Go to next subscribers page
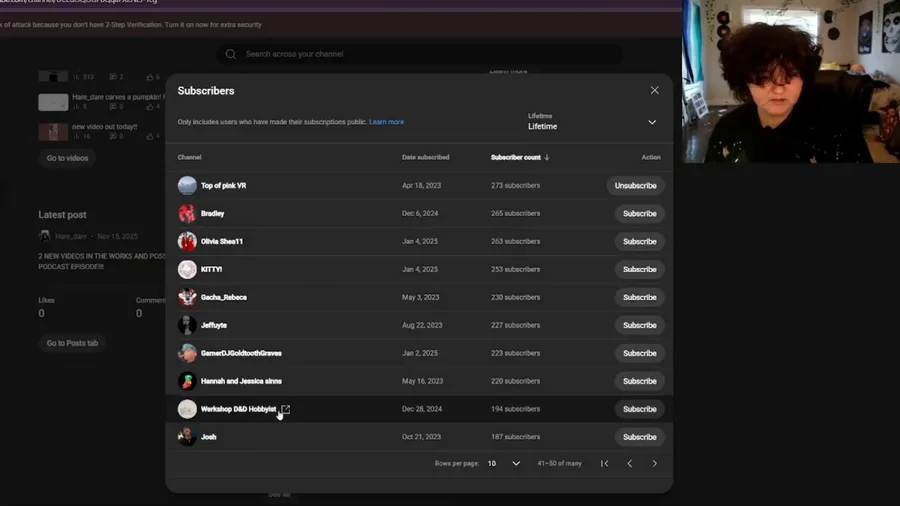 pos(654,464)
